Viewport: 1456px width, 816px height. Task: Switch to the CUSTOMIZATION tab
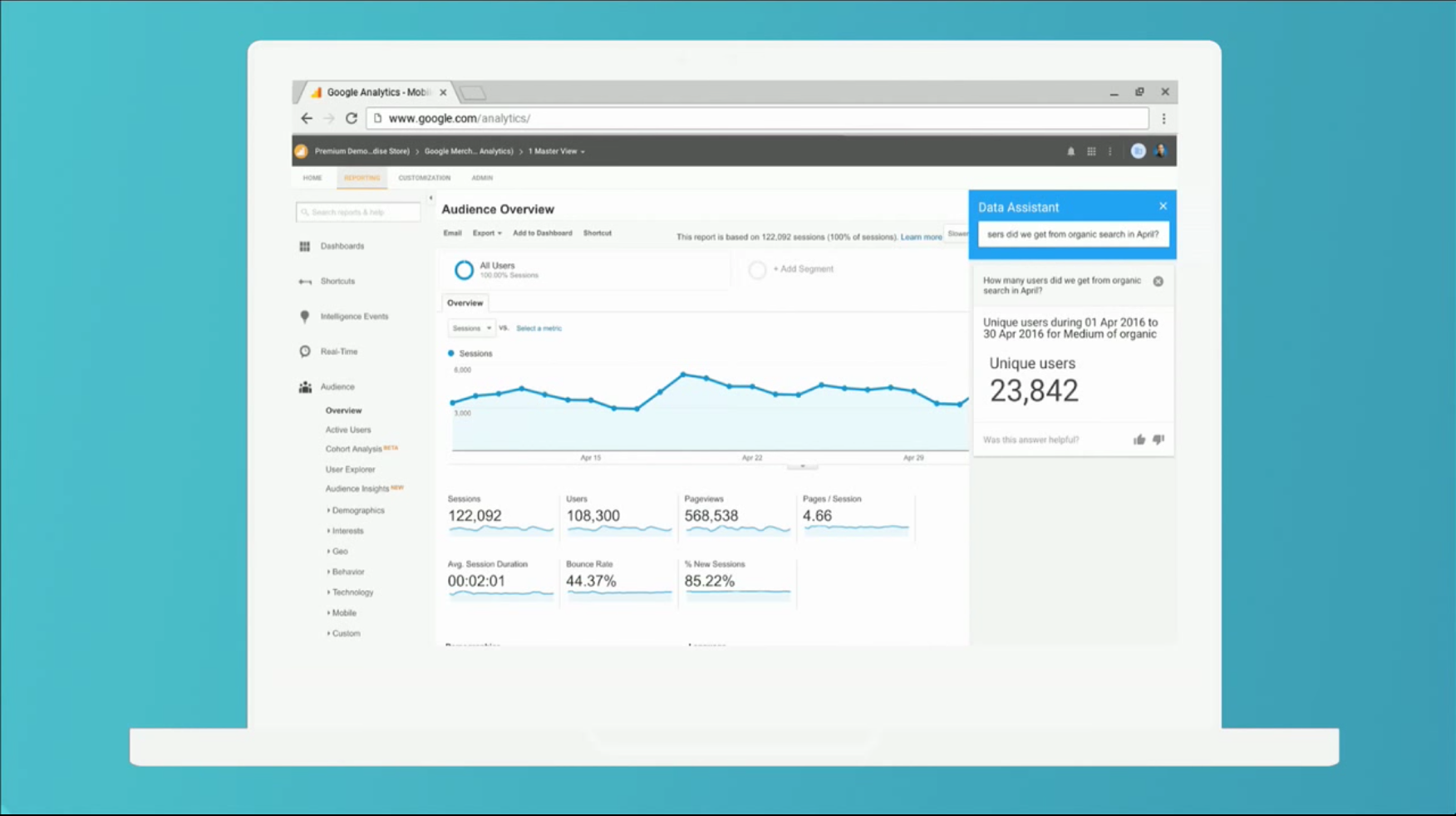424,178
